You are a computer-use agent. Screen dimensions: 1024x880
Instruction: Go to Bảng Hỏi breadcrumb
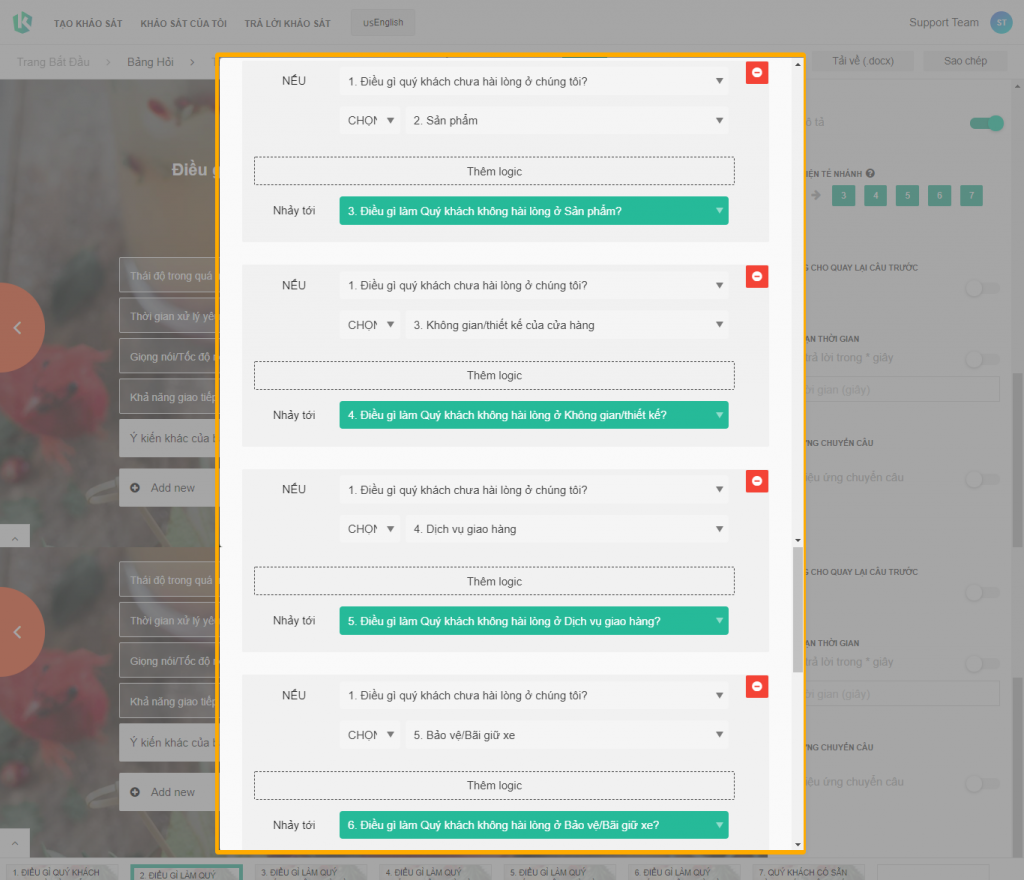150,62
